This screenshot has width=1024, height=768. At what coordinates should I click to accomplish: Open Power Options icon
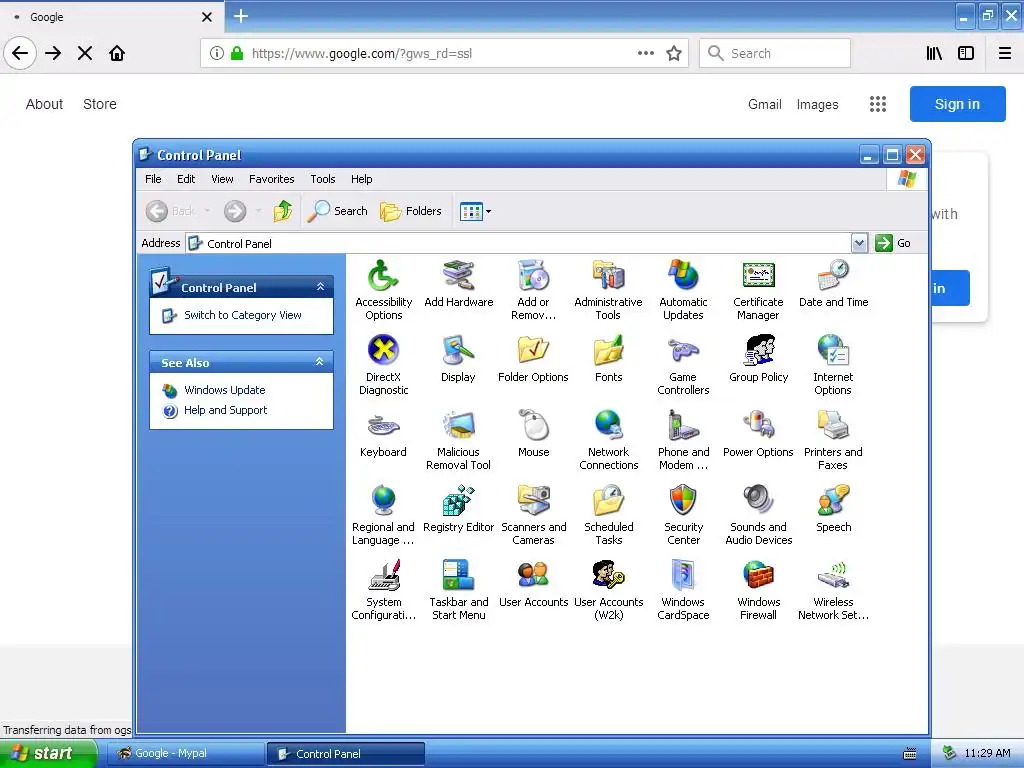(758, 434)
